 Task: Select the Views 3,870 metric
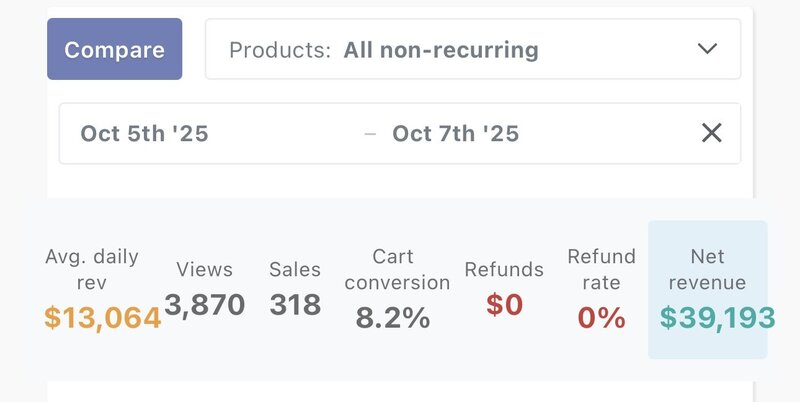pyautogui.click(x=204, y=288)
